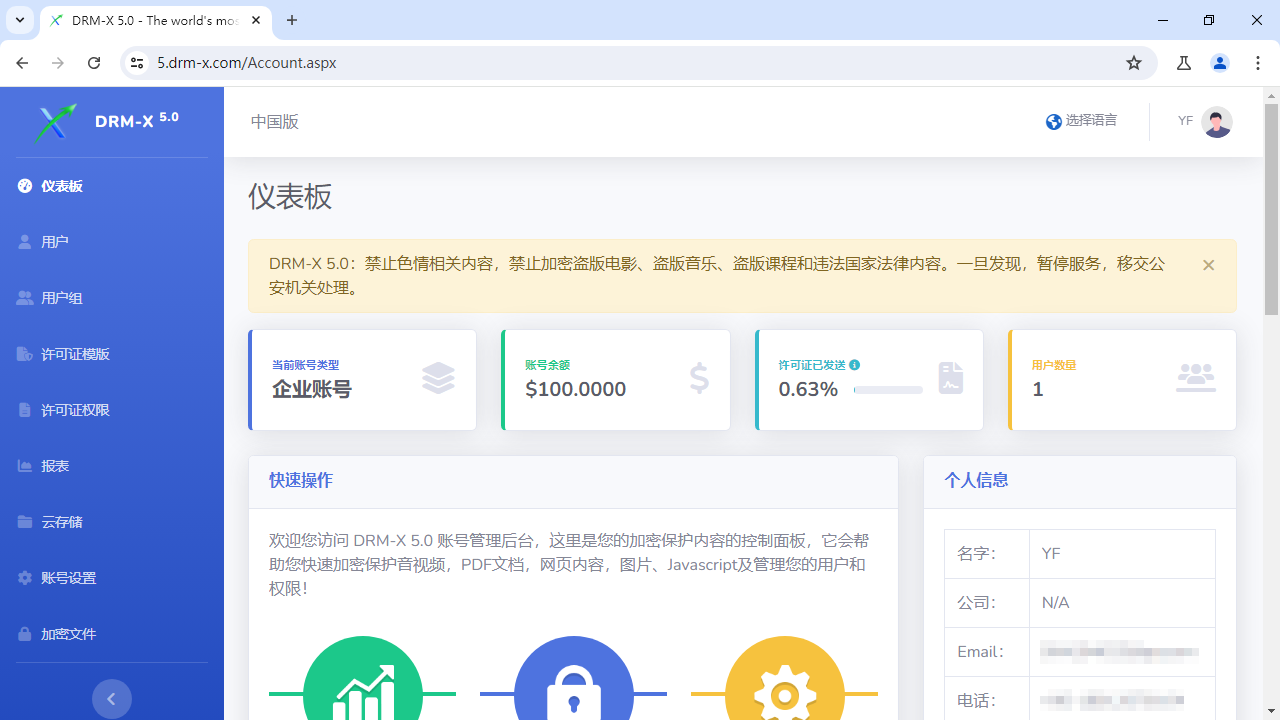Click the 中国版 link in header
The image size is (1280, 720).
tap(274, 122)
